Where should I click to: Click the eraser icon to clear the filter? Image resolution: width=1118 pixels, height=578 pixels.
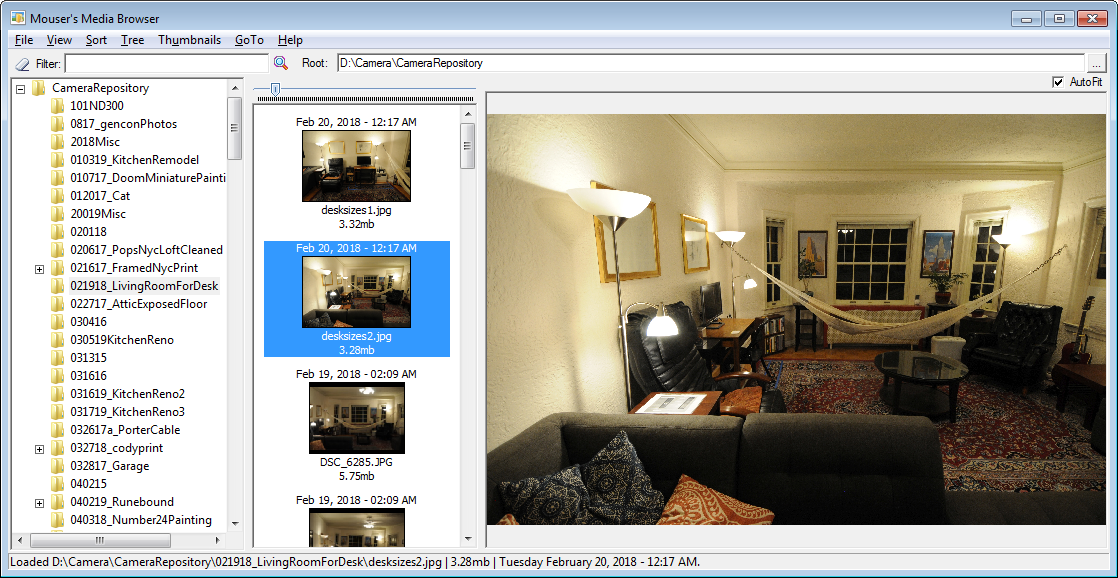coord(22,63)
